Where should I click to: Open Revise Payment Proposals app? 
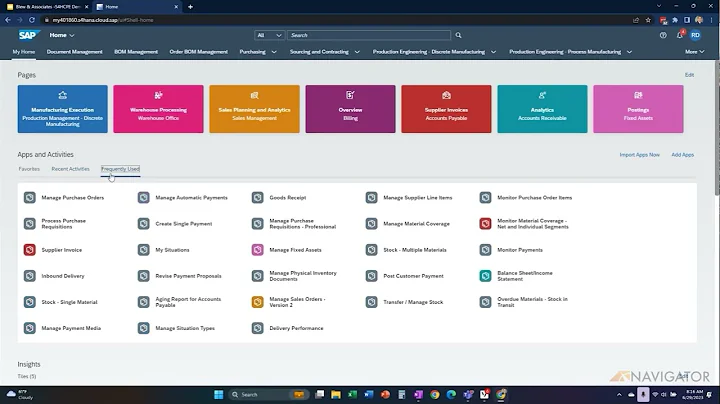pos(188,276)
